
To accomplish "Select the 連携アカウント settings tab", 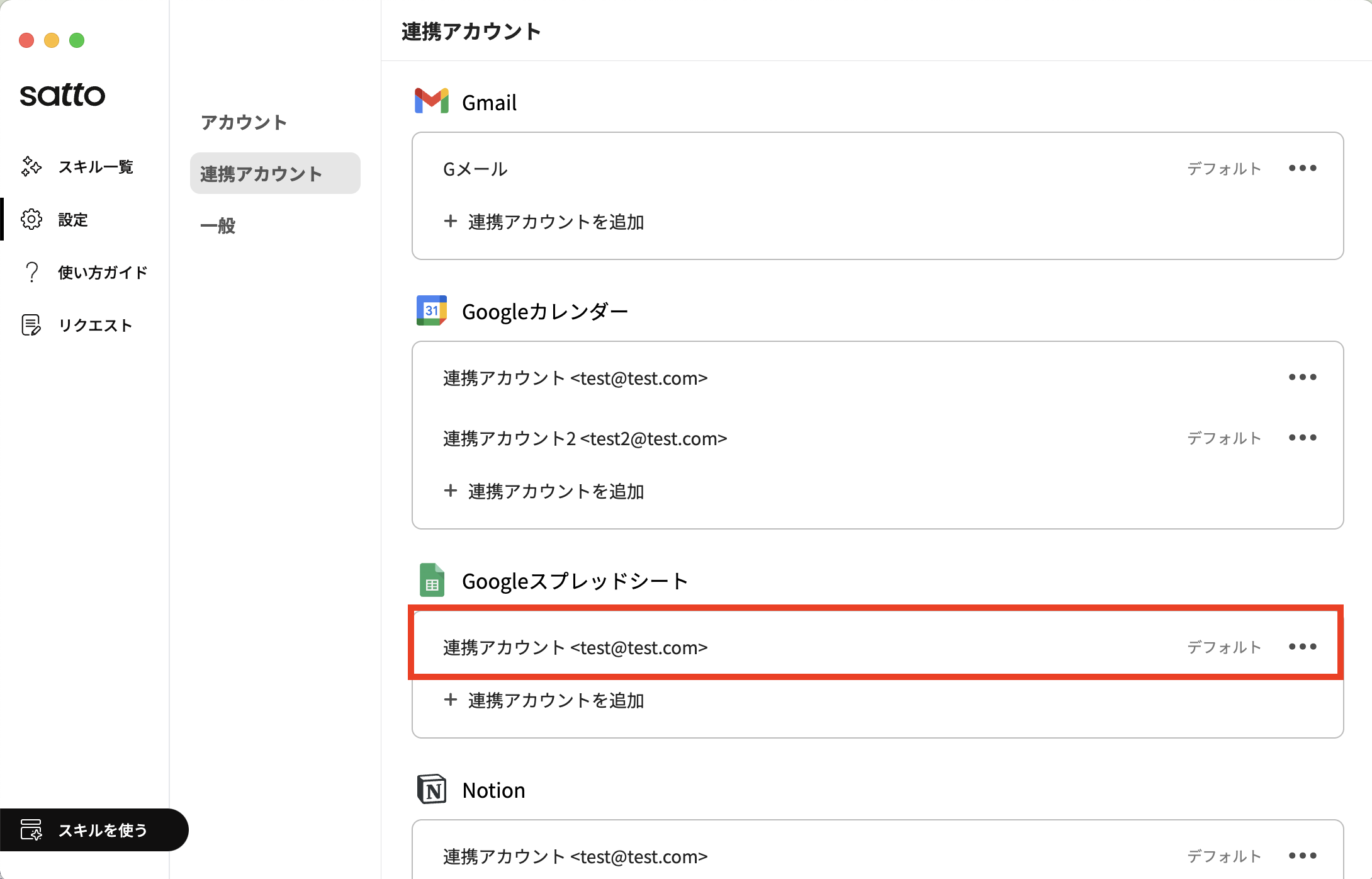I will (275, 173).
